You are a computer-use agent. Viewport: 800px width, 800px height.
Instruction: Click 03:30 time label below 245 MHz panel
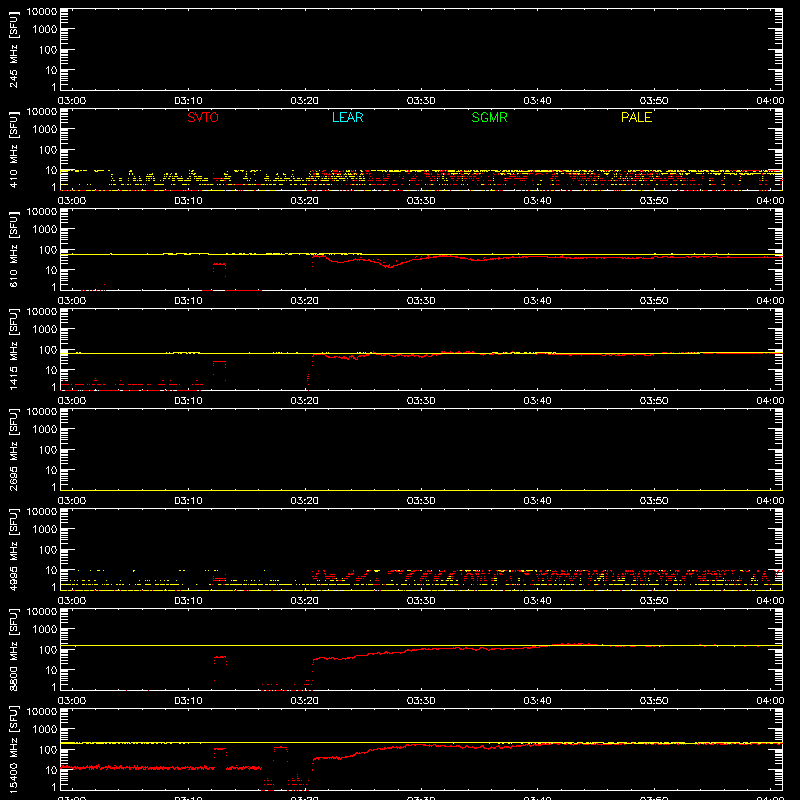[x=421, y=101]
